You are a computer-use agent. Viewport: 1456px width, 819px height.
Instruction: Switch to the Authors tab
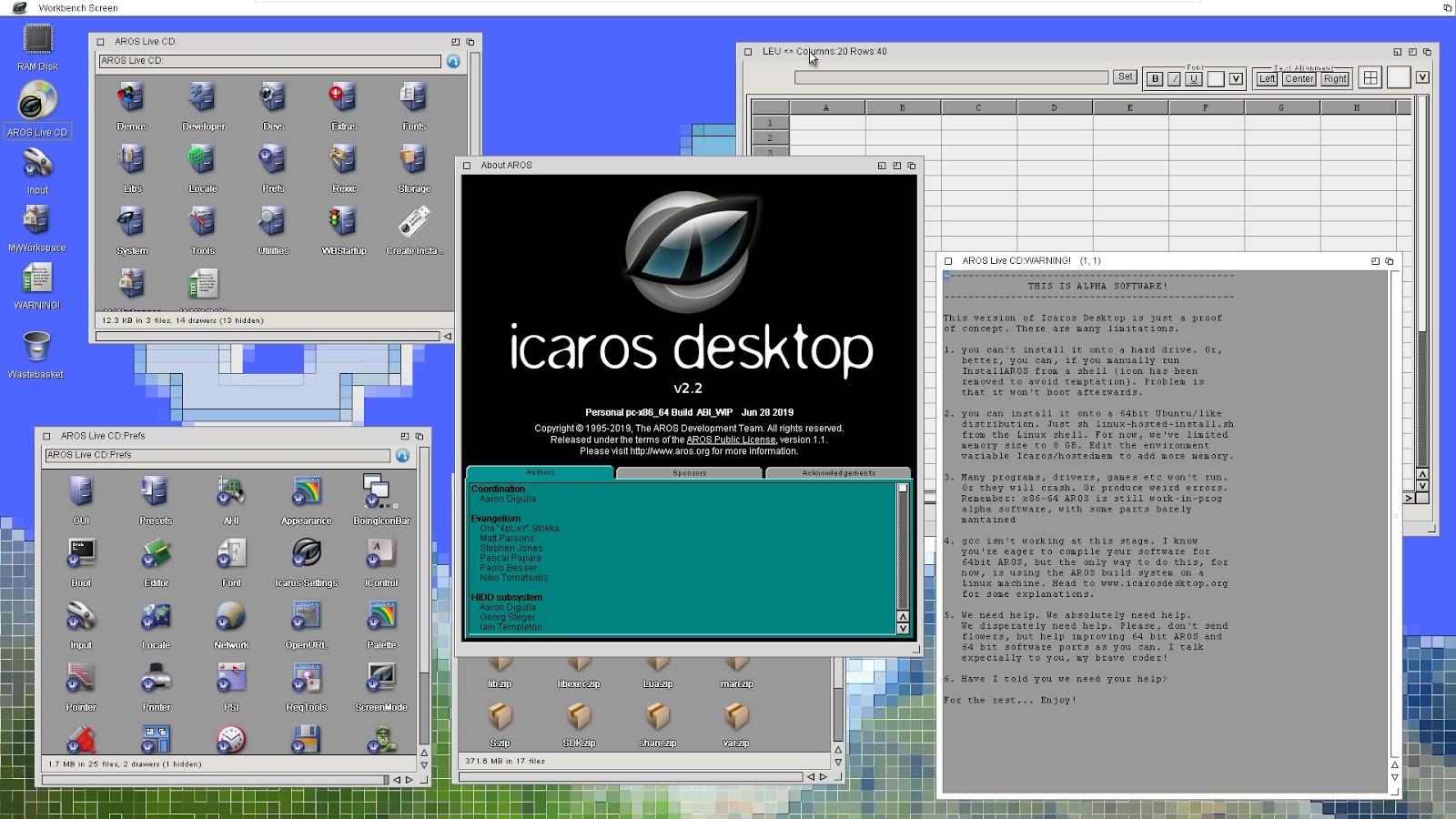click(x=540, y=472)
